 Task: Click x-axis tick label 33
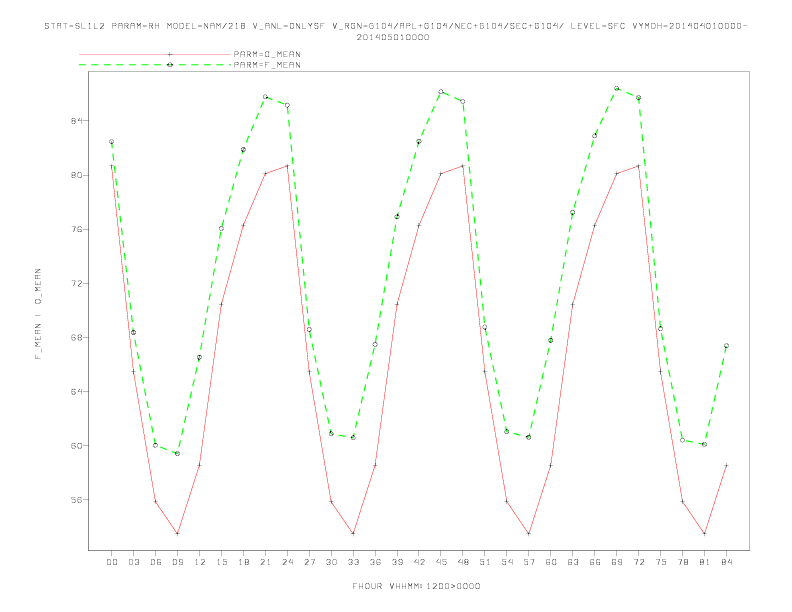pyautogui.click(x=353, y=562)
